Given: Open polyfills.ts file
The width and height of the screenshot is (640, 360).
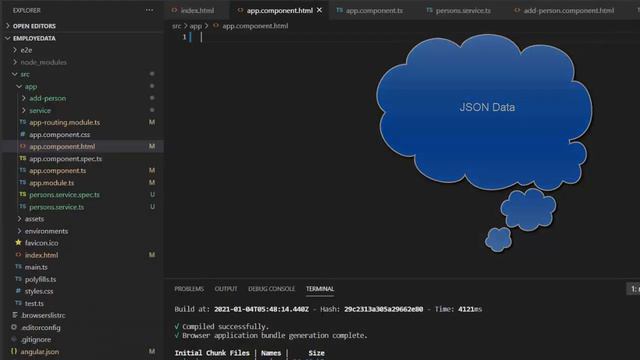Looking at the screenshot, I should pos(40,279).
